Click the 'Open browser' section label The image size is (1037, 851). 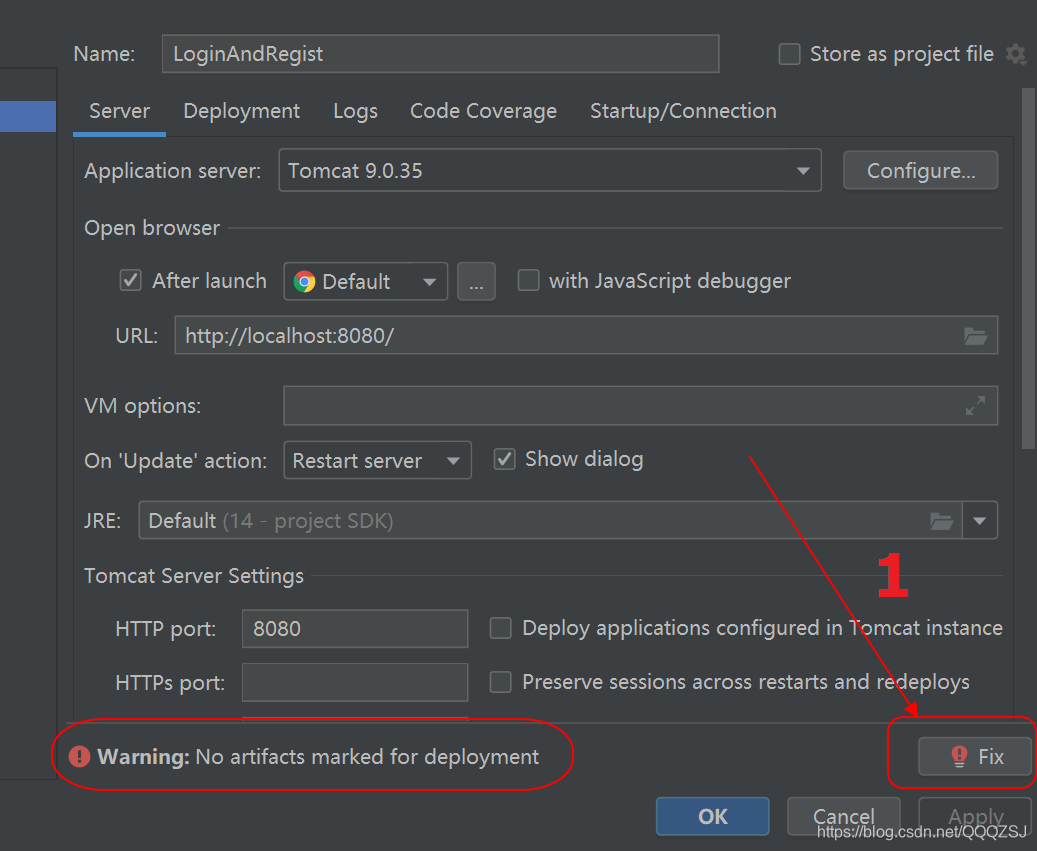(x=152, y=228)
